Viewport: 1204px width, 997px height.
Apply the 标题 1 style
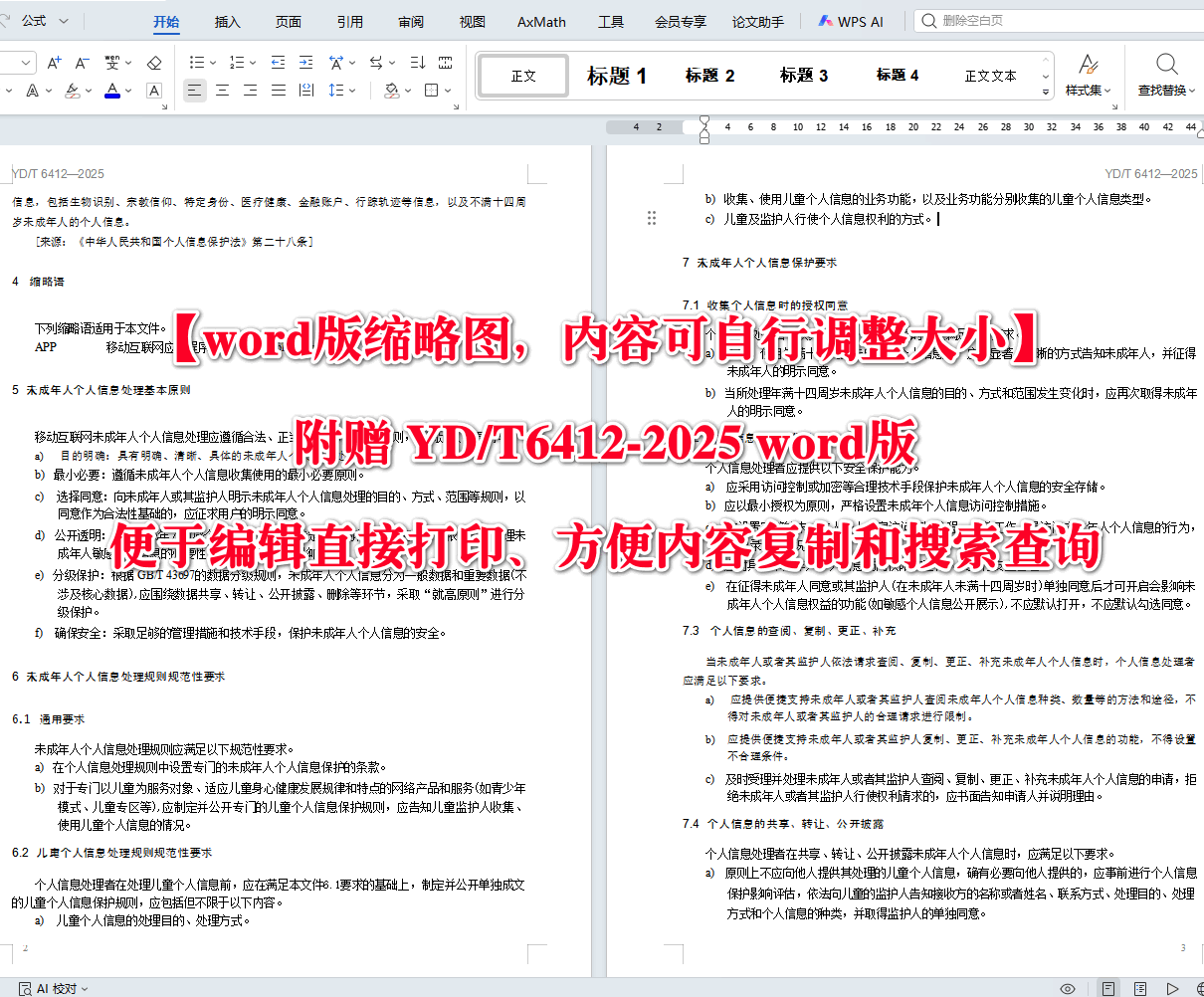(616, 76)
